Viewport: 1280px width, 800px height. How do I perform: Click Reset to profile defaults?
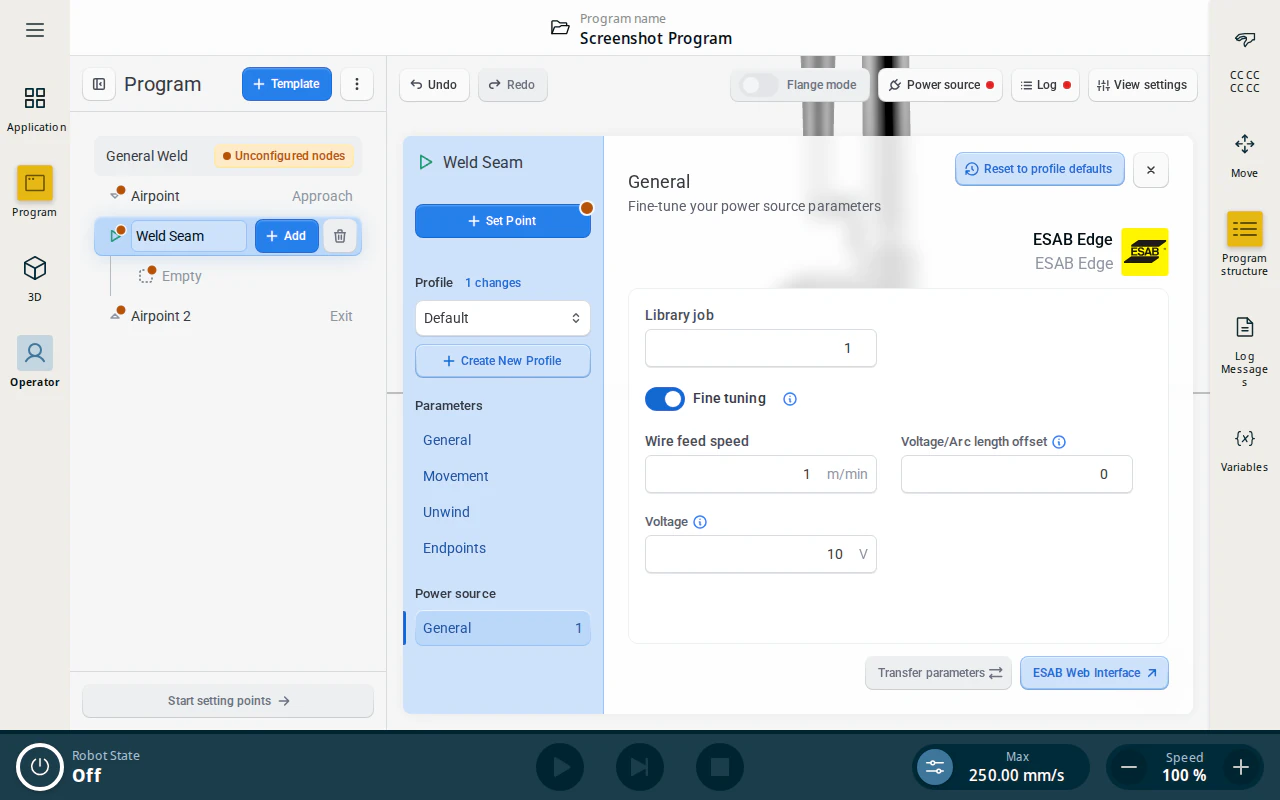click(1040, 169)
